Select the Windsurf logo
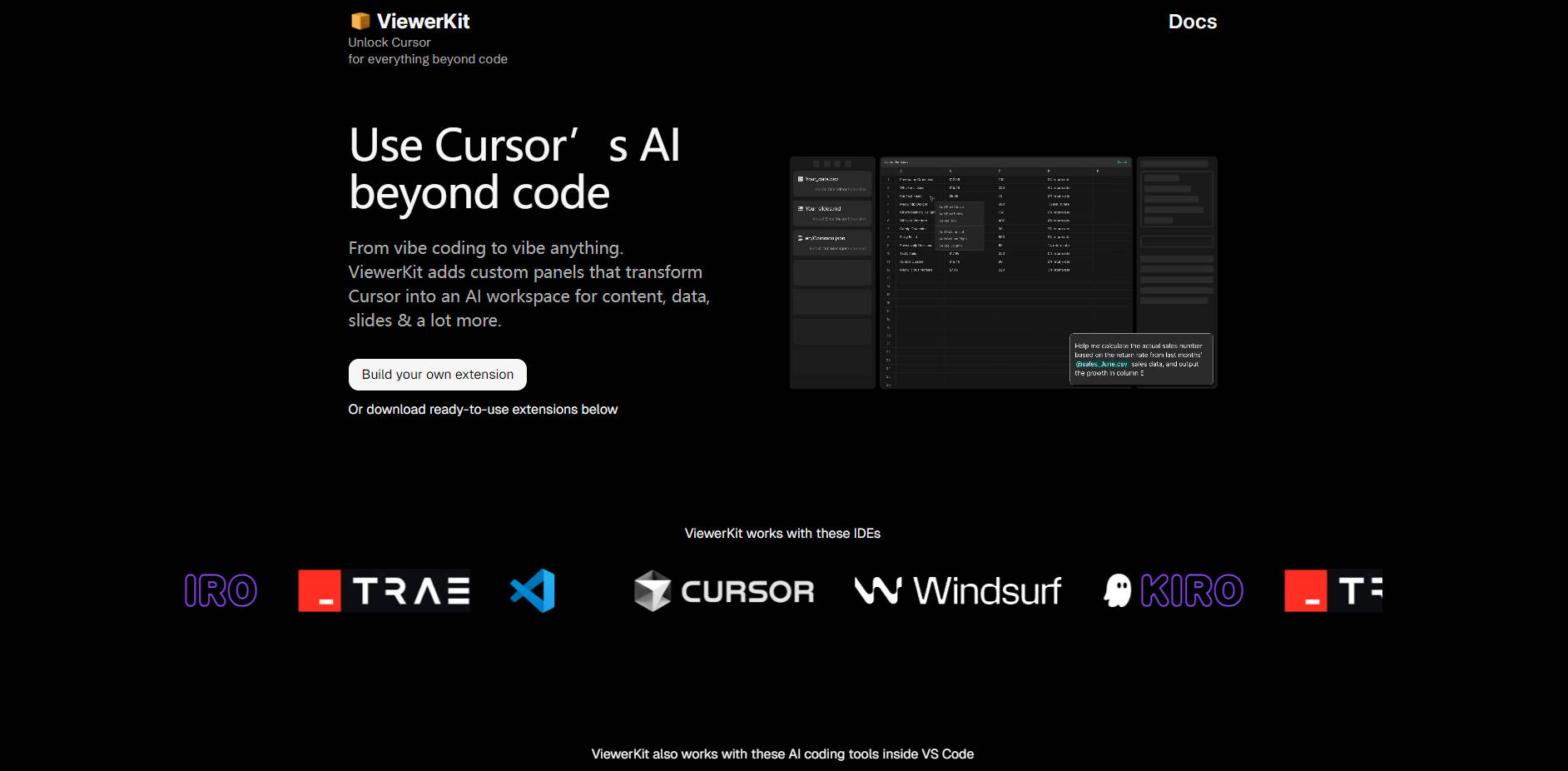1568x771 pixels. click(957, 590)
